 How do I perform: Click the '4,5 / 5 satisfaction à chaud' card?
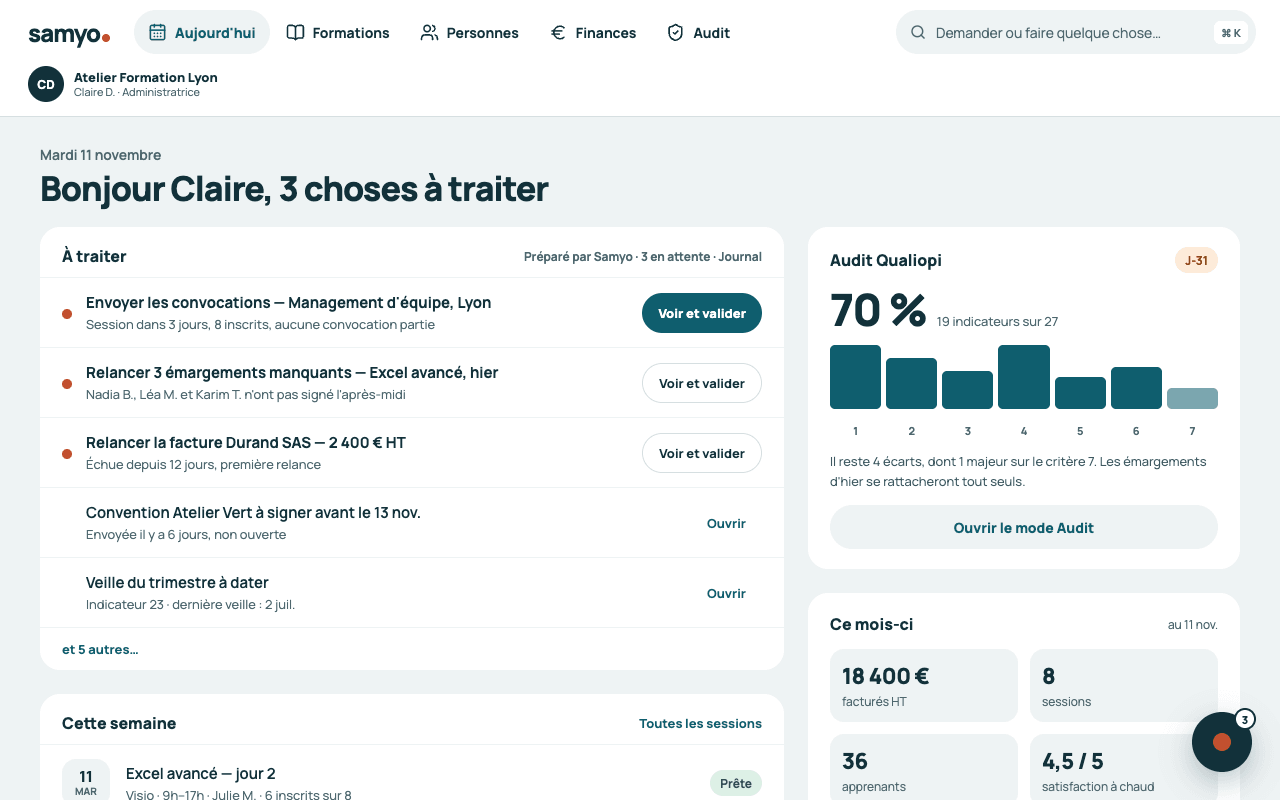(x=1124, y=768)
